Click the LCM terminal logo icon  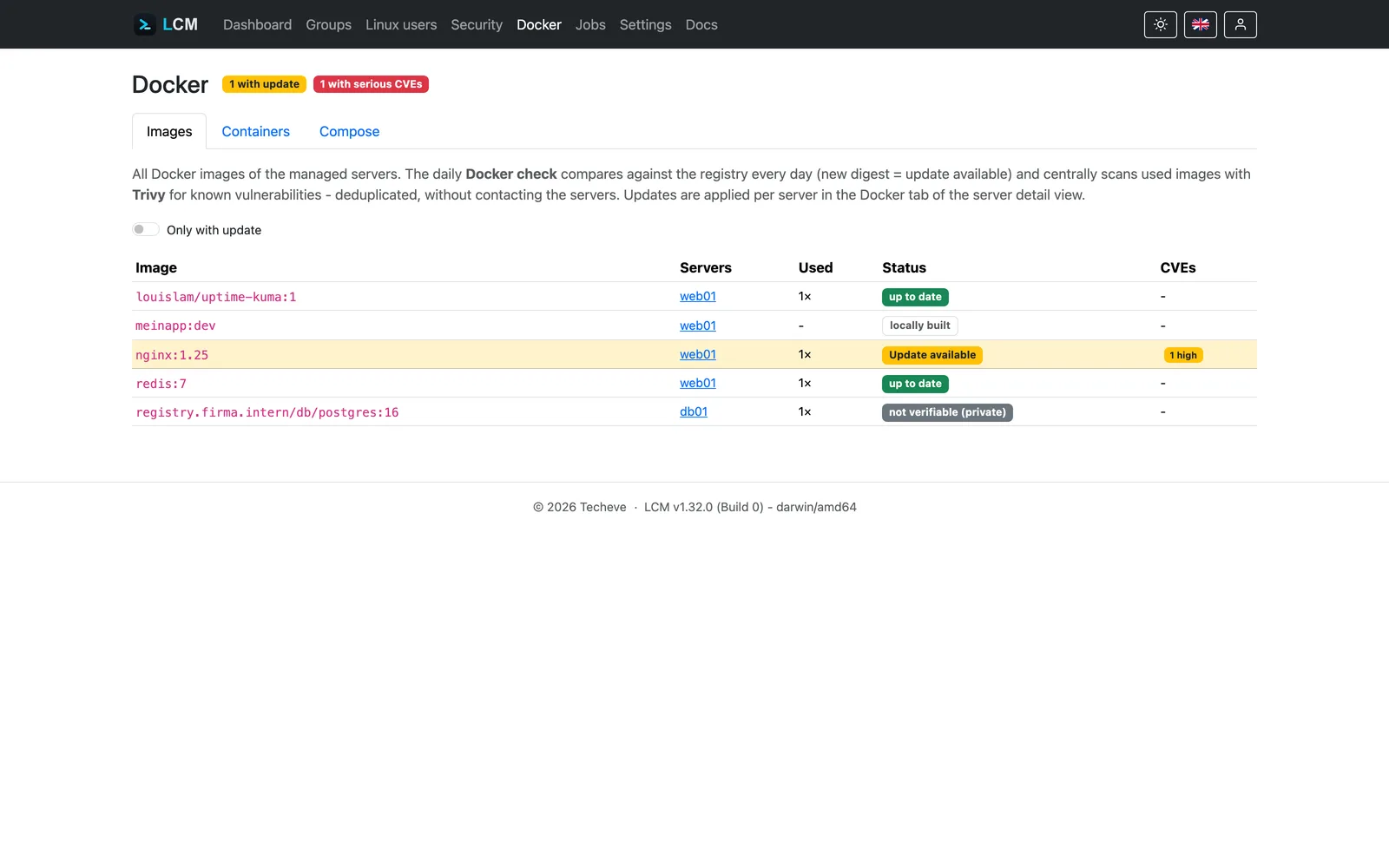coord(144,24)
